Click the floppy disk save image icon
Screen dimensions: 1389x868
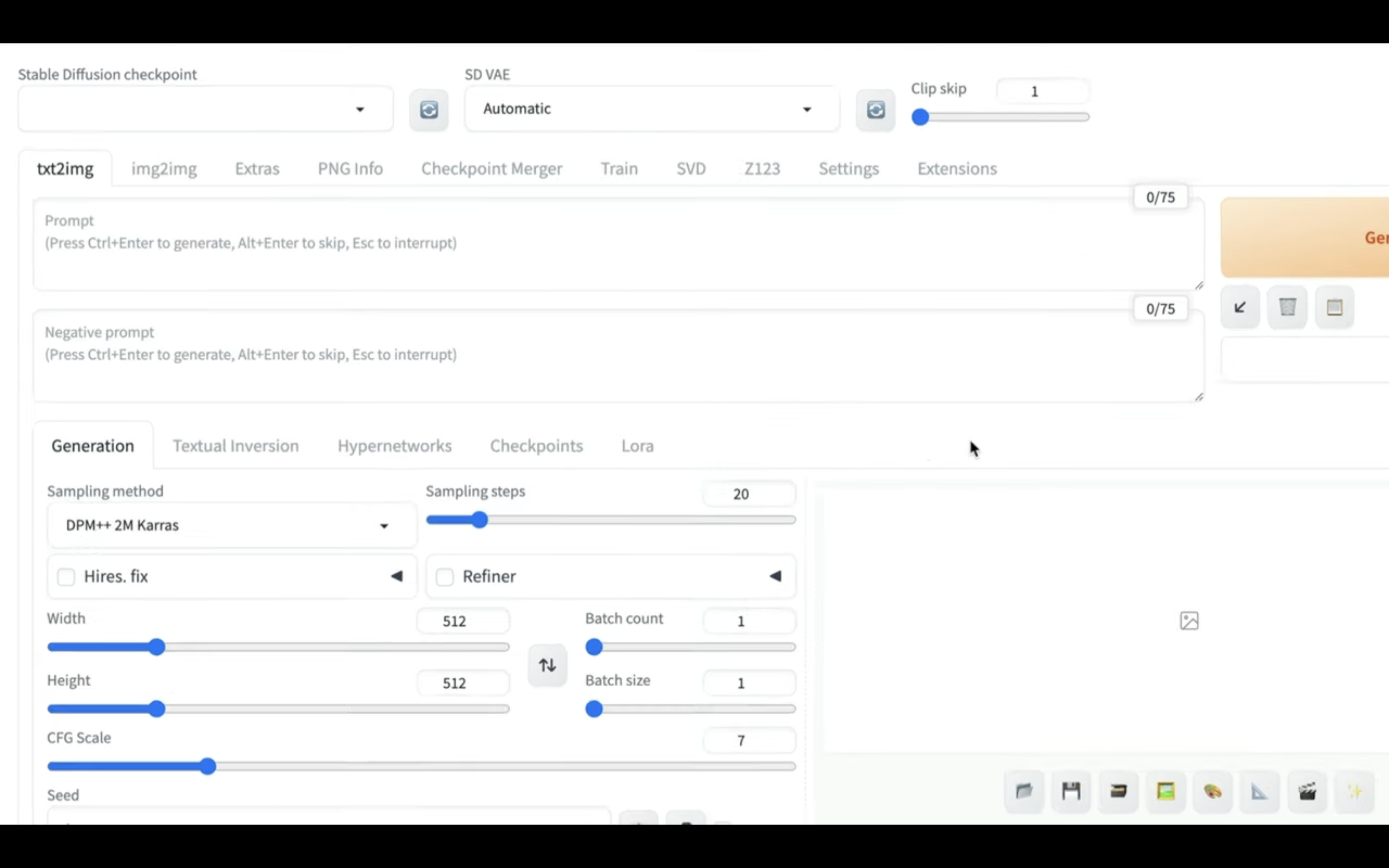(x=1071, y=792)
